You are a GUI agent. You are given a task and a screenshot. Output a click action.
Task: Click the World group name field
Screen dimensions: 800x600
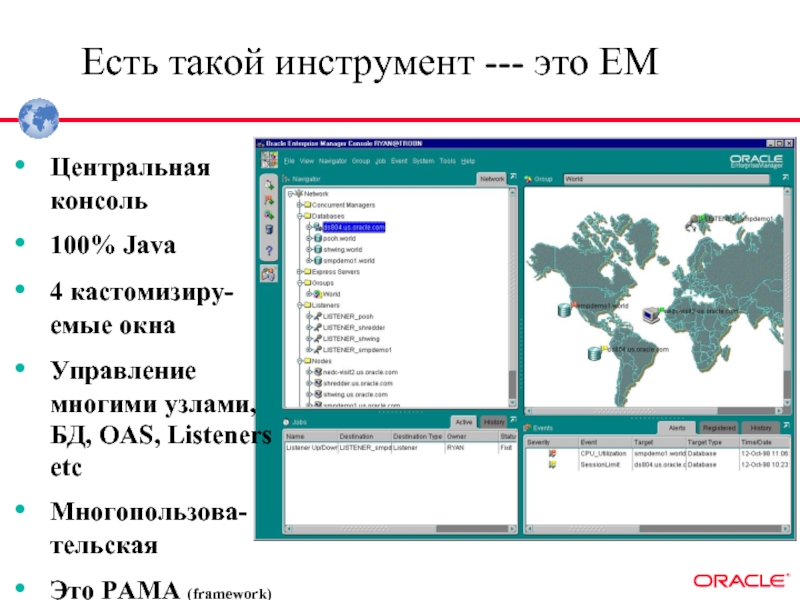click(x=666, y=179)
